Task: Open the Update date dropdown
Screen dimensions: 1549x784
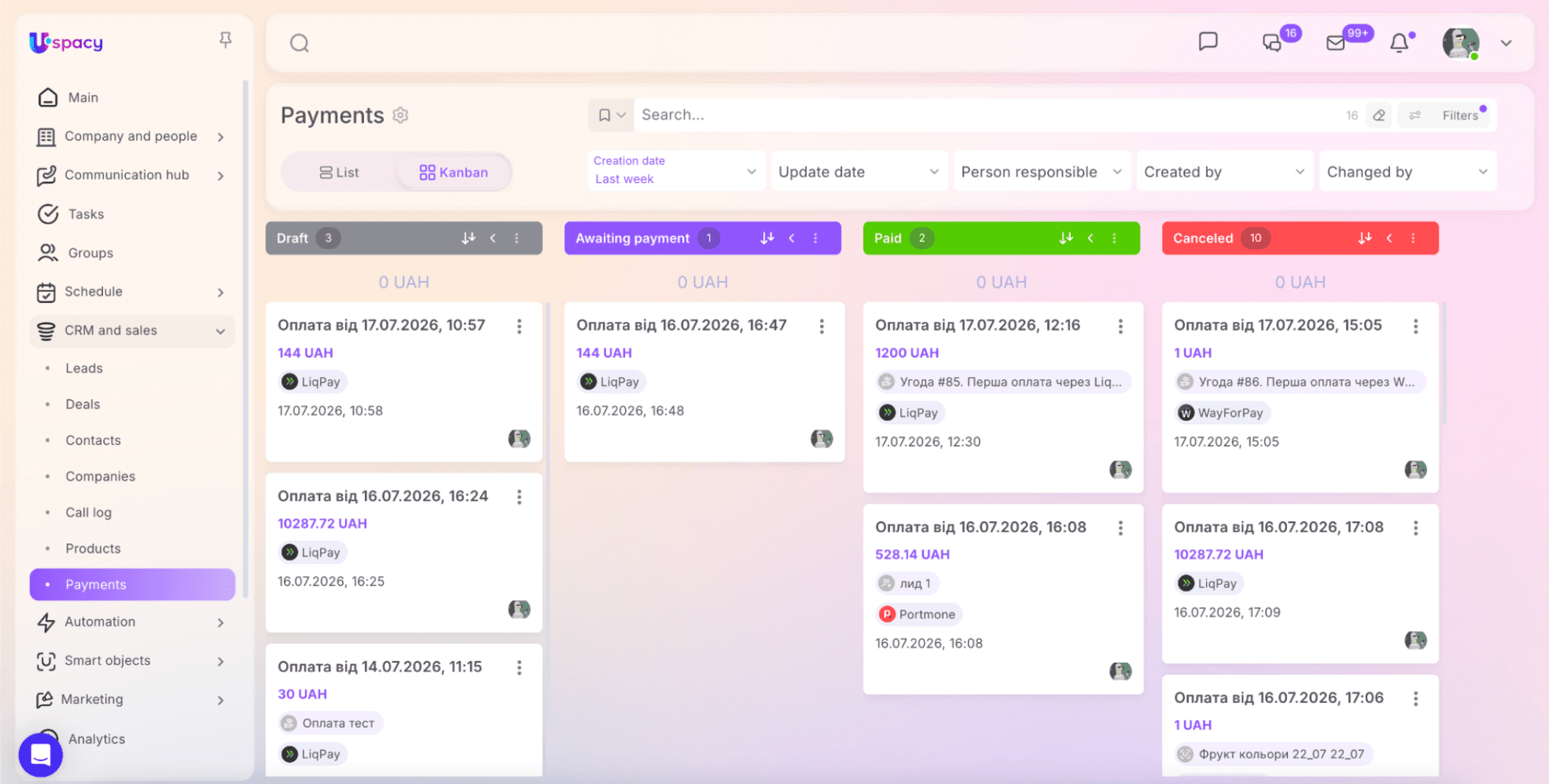Action: pos(858,171)
